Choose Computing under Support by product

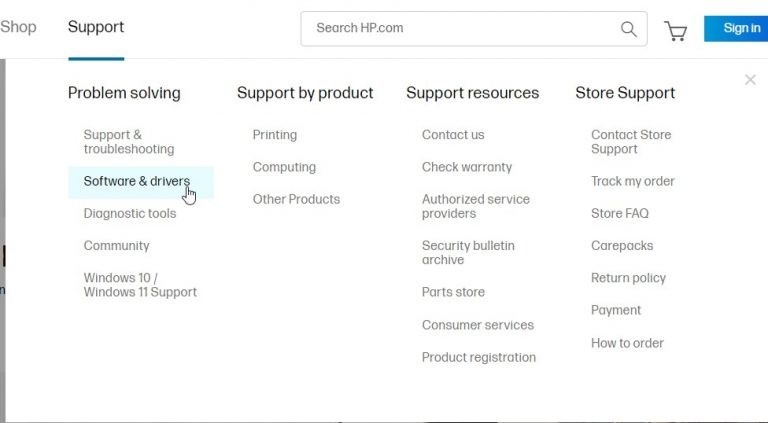coord(284,167)
